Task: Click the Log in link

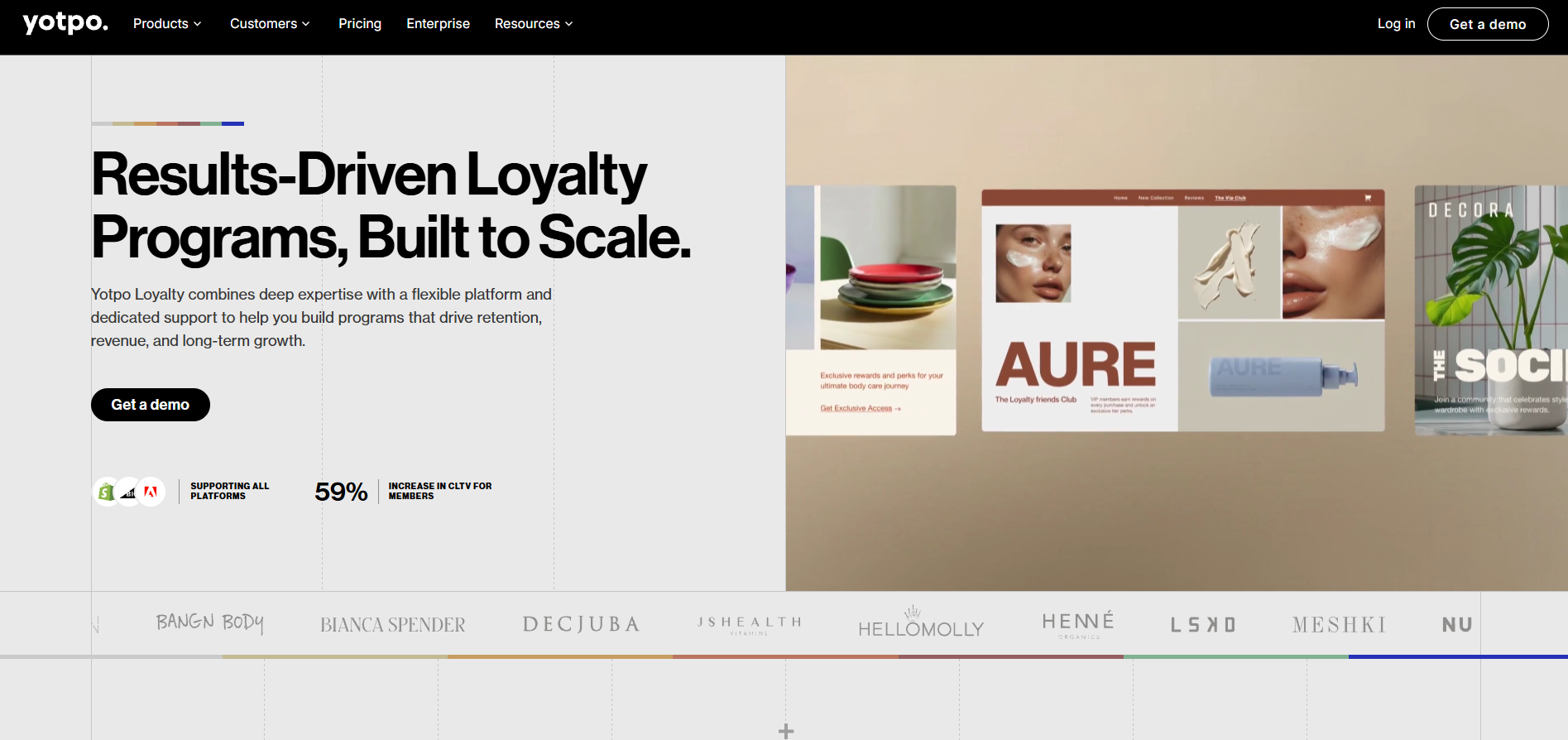Action: (1396, 24)
